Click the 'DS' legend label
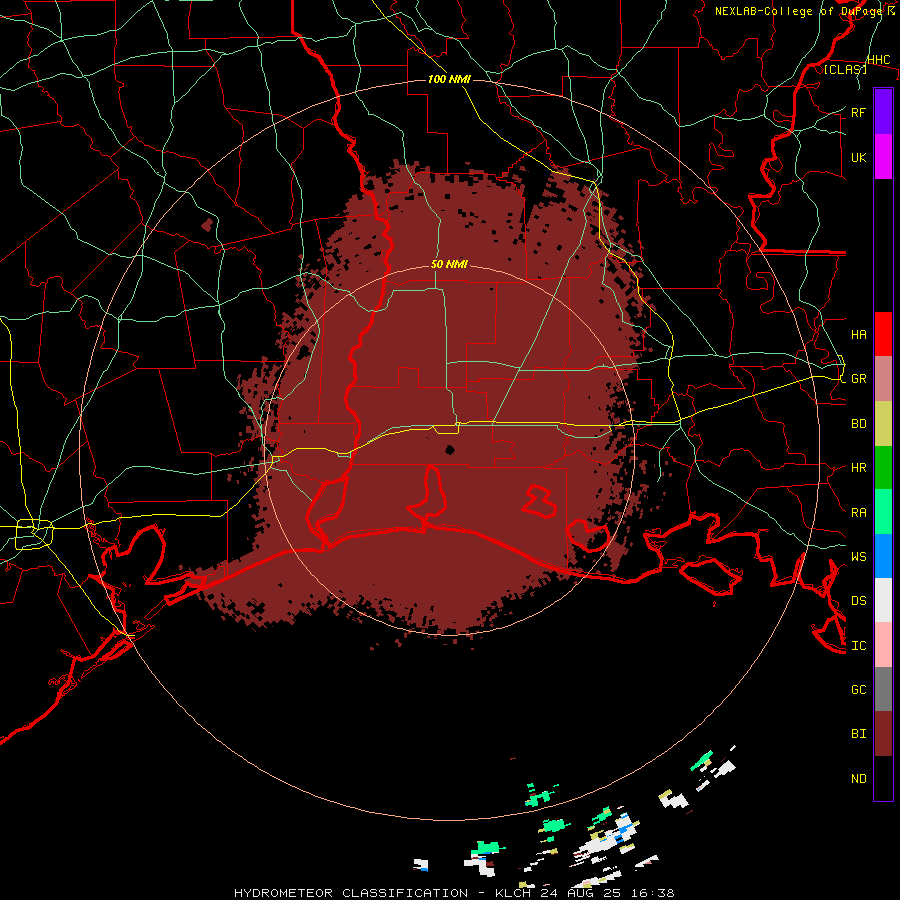 (x=858, y=600)
